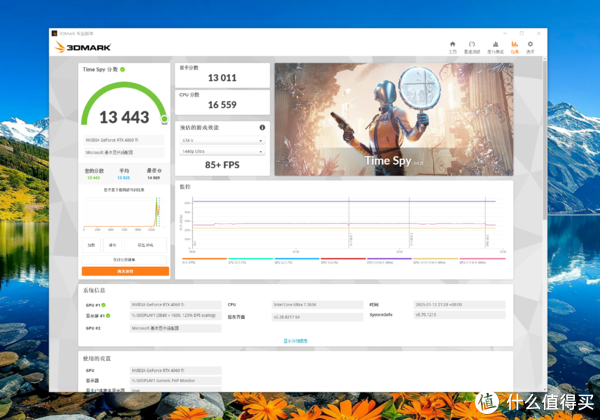Switch to the Results tab icon

pyautogui.click(x=515, y=46)
